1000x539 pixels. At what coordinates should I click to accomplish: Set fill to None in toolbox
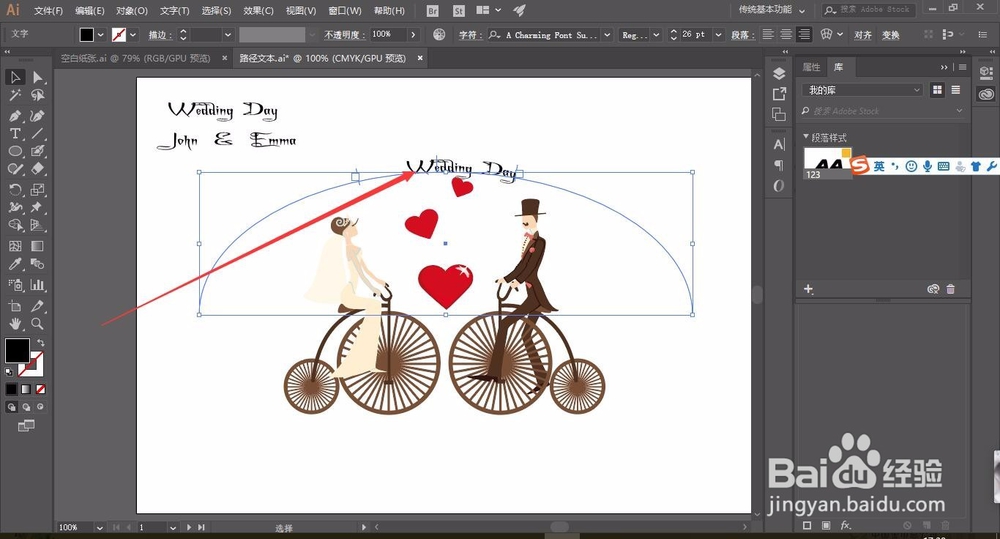41,389
